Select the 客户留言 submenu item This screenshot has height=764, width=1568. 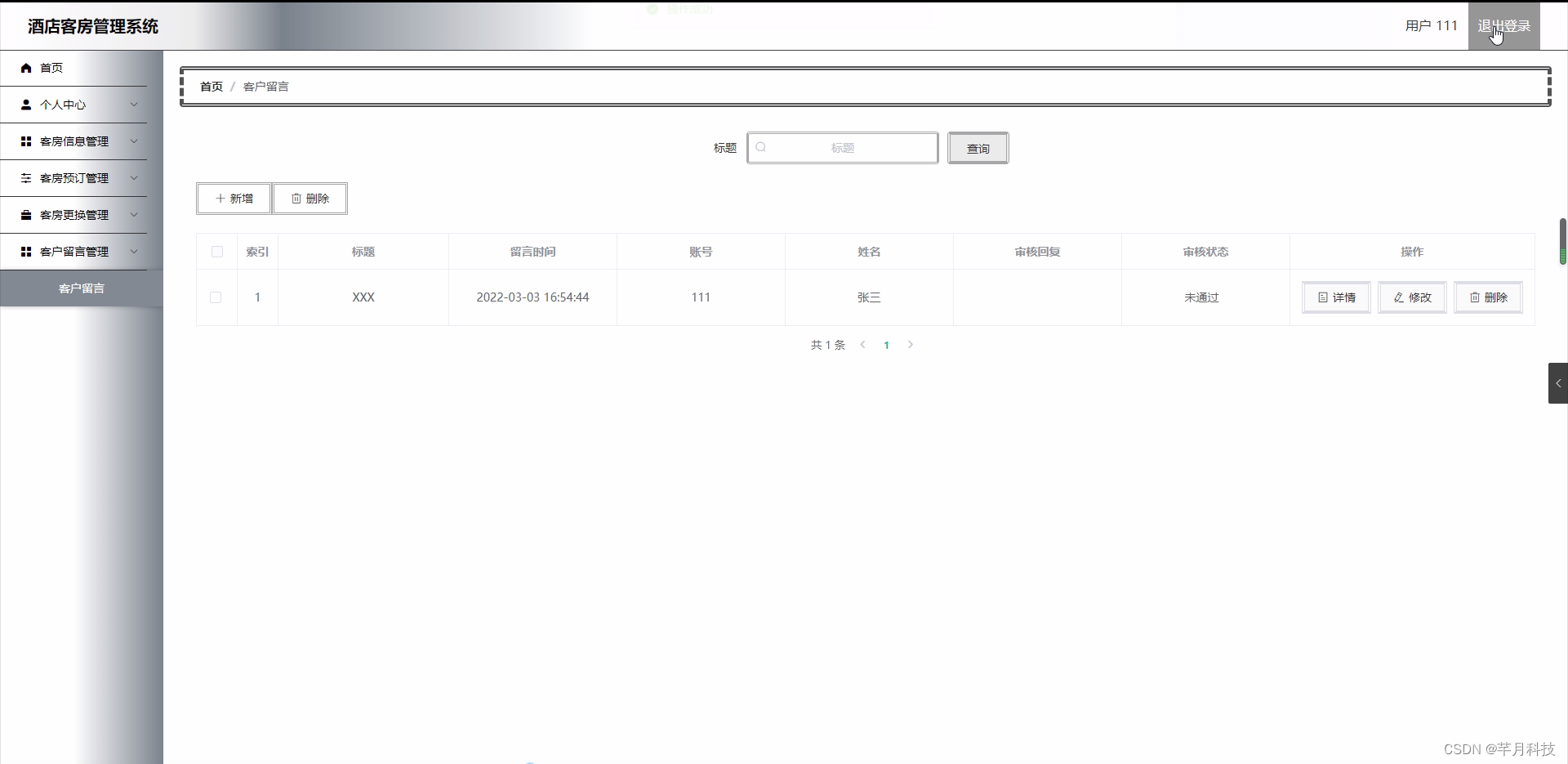[x=82, y=288]
